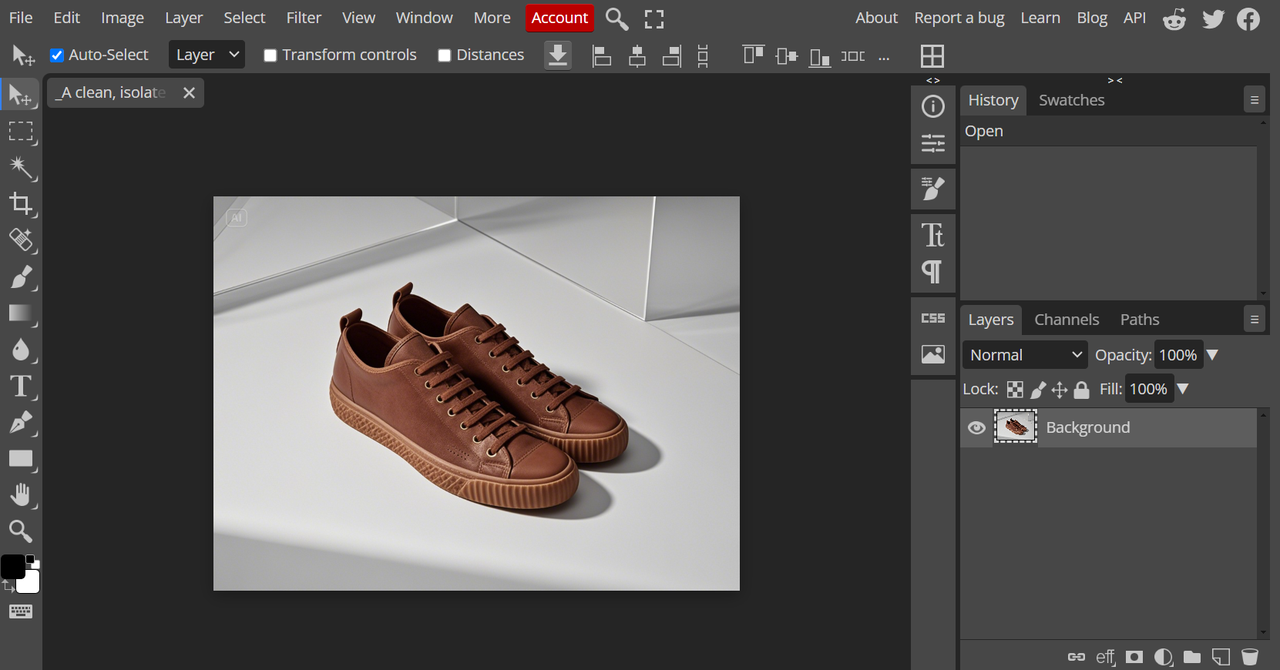Align bottom edges icon

click(820, 56)
